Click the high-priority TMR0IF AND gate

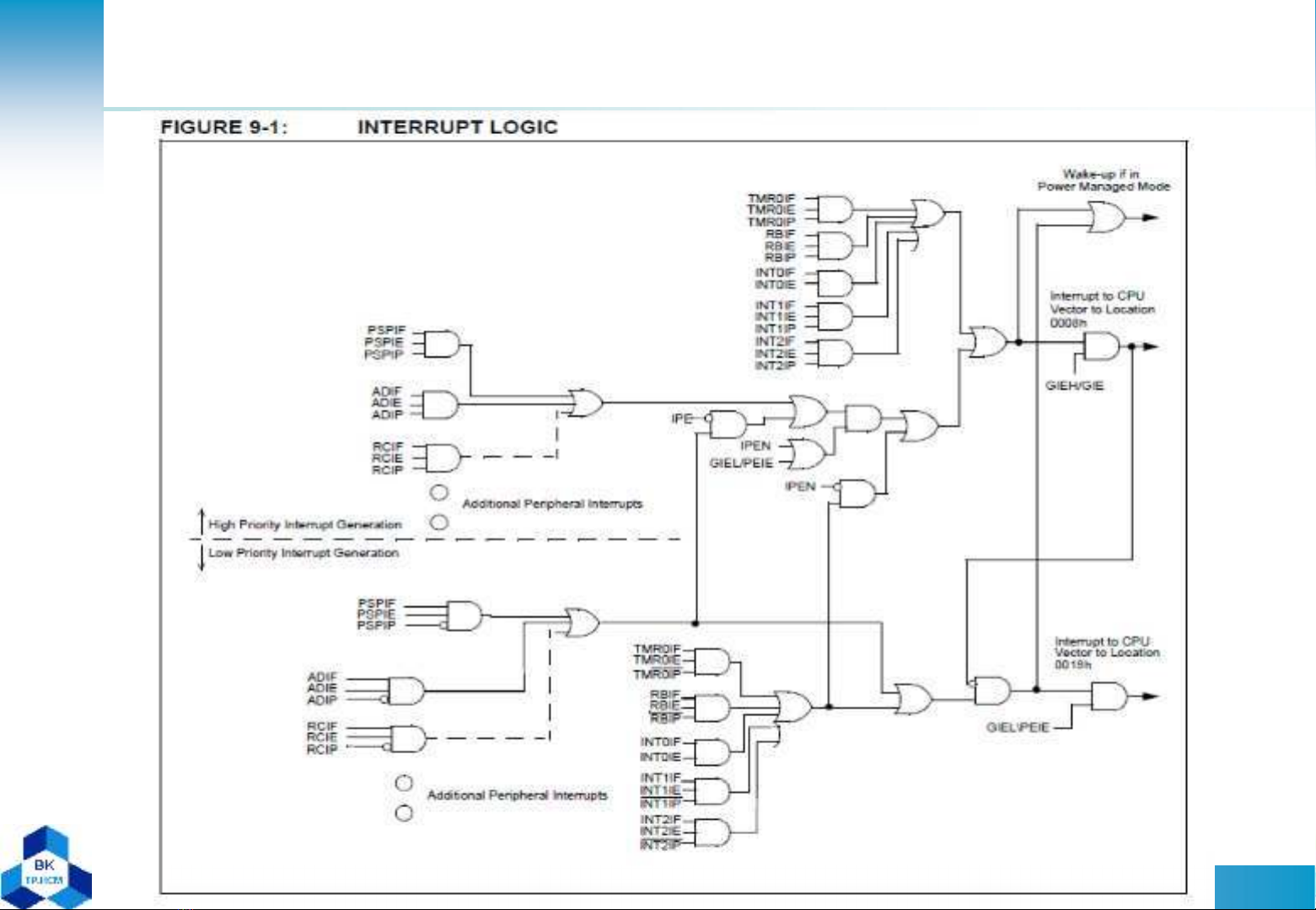point(835,209)
